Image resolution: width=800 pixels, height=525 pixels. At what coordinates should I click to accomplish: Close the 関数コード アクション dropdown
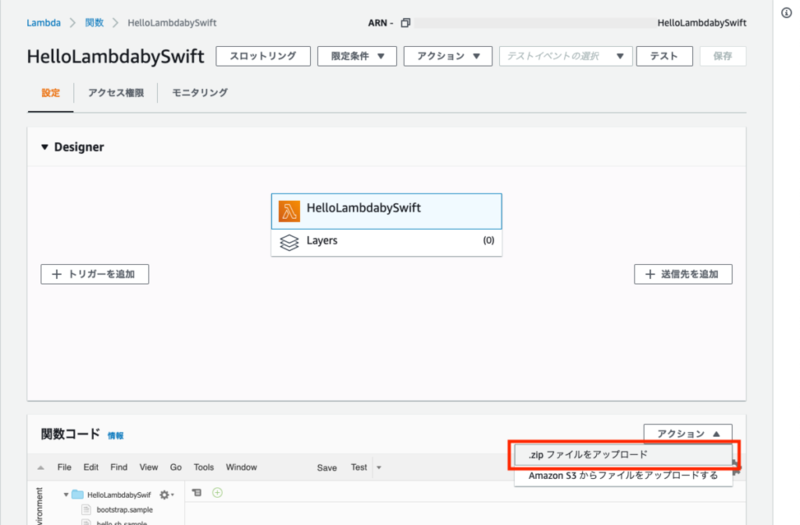pos(688,434)
